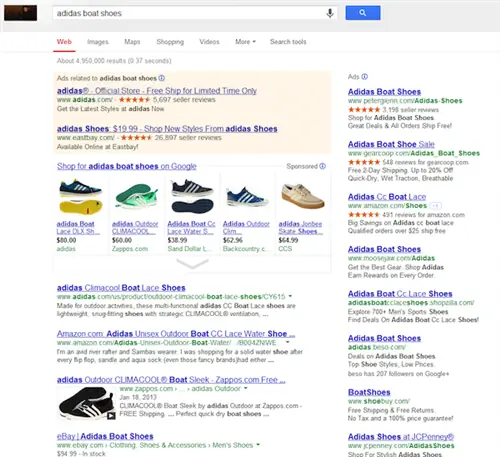Open 'adidas Outdoor CLIMACOOL...' $60.00 product link
This screenshot has height=457, width=500.
pyautogui.click(x=135, y=227)
